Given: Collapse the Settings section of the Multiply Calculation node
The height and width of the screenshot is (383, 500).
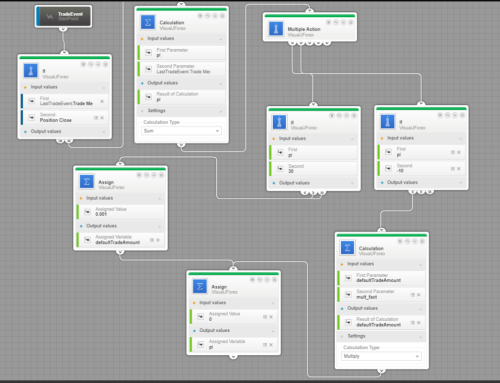Looking at the screenshot, I should click(420, 336).
